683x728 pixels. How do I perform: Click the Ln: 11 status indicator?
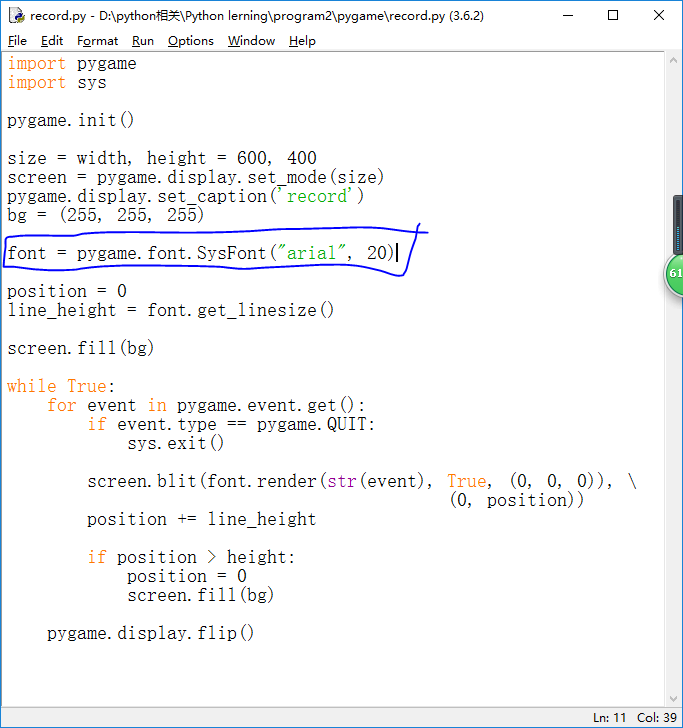[609, 718]
